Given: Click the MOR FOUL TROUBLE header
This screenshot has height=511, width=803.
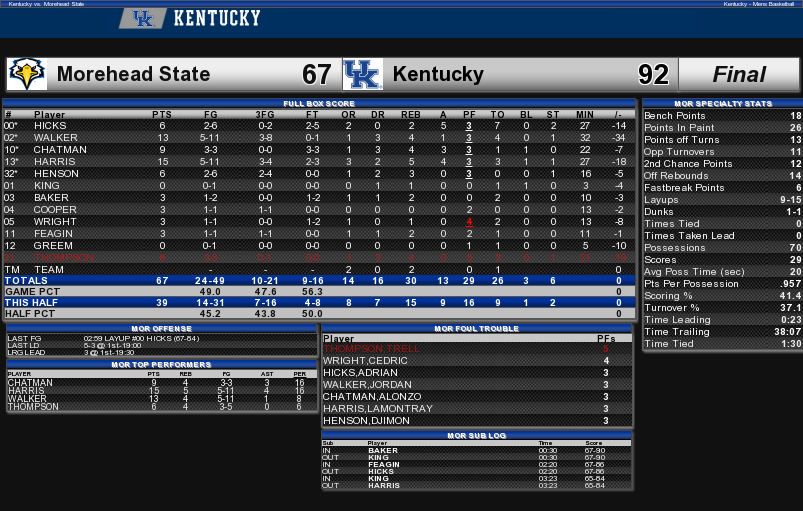Looking at the screenshot, I should 477,329.
